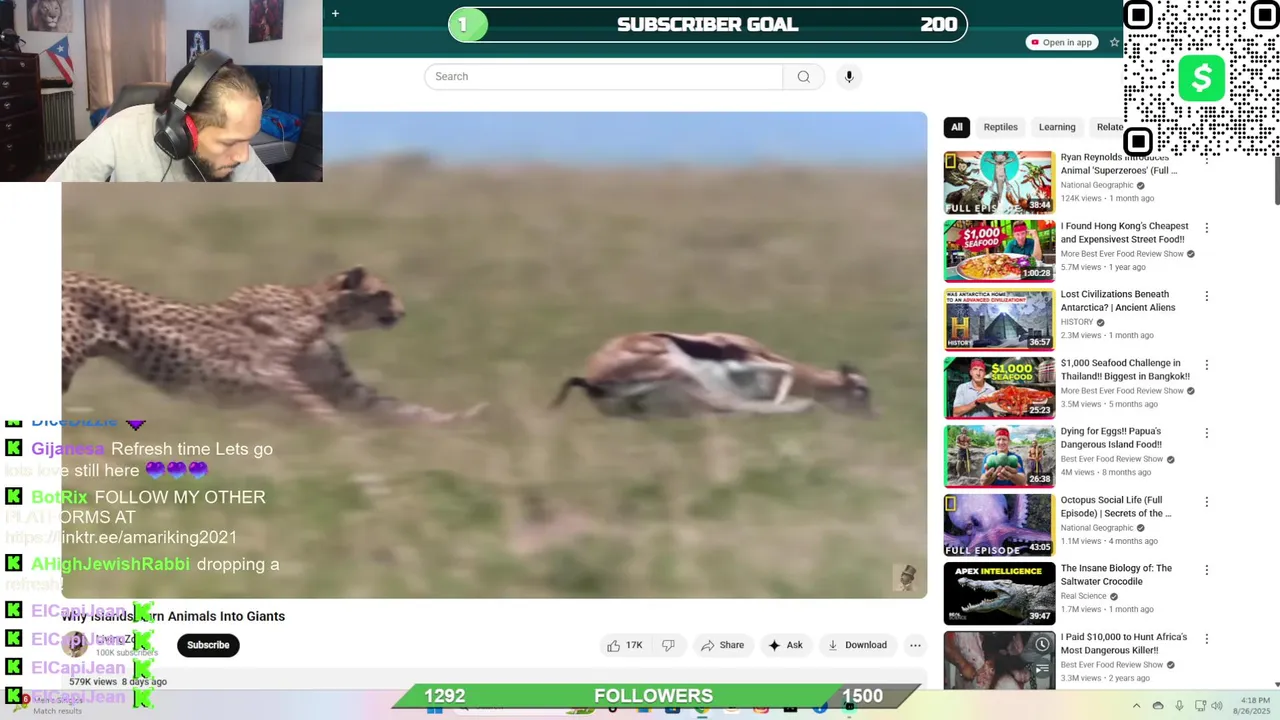Screen dimensions: 1280x720
Task: Open 'Octopus Social Life (Full Episode)' title
Action: pyautogui.click(x=1116, y=507)
